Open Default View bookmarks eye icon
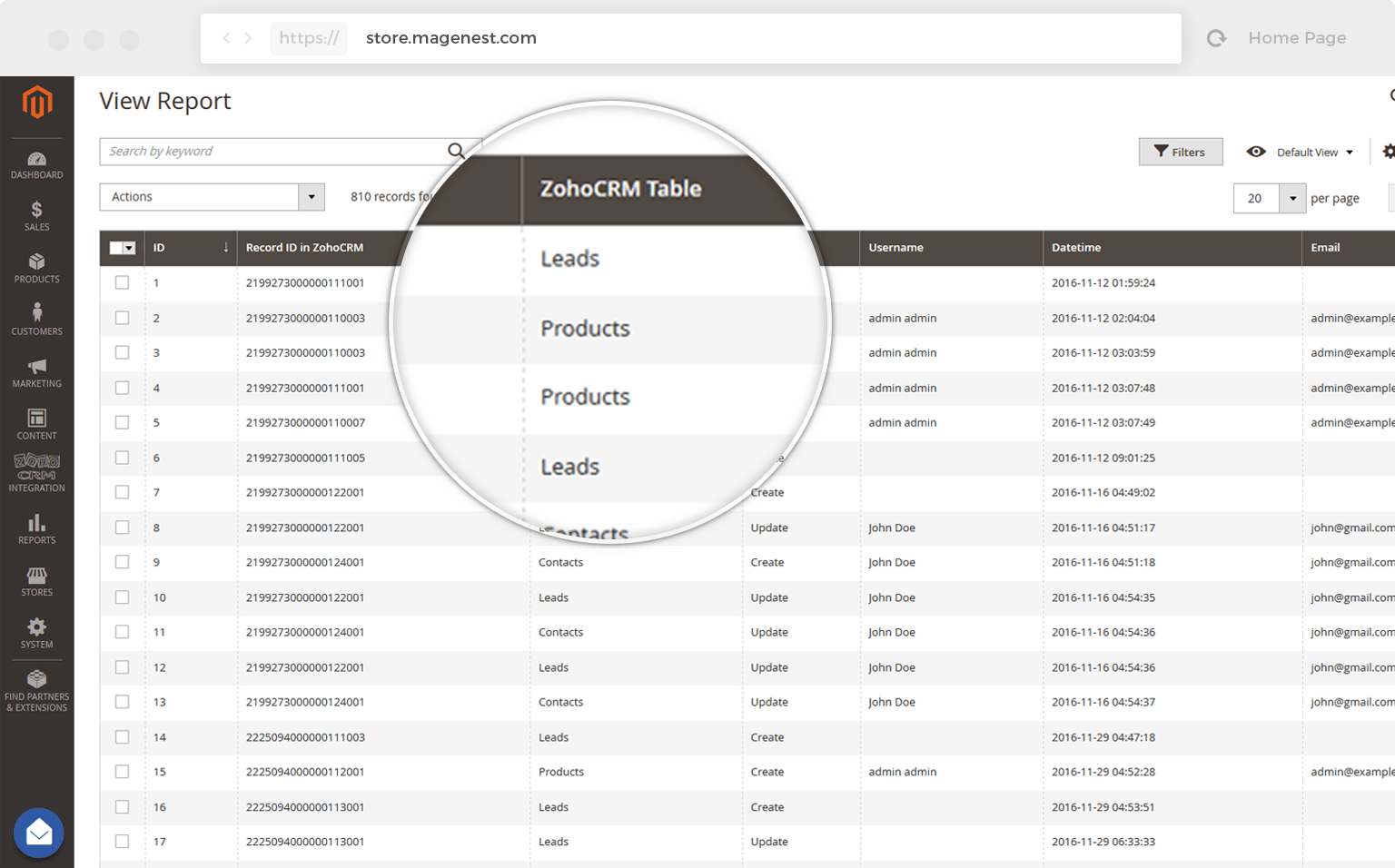Viewport: 1395px width, 868px height. (1256, 152)
